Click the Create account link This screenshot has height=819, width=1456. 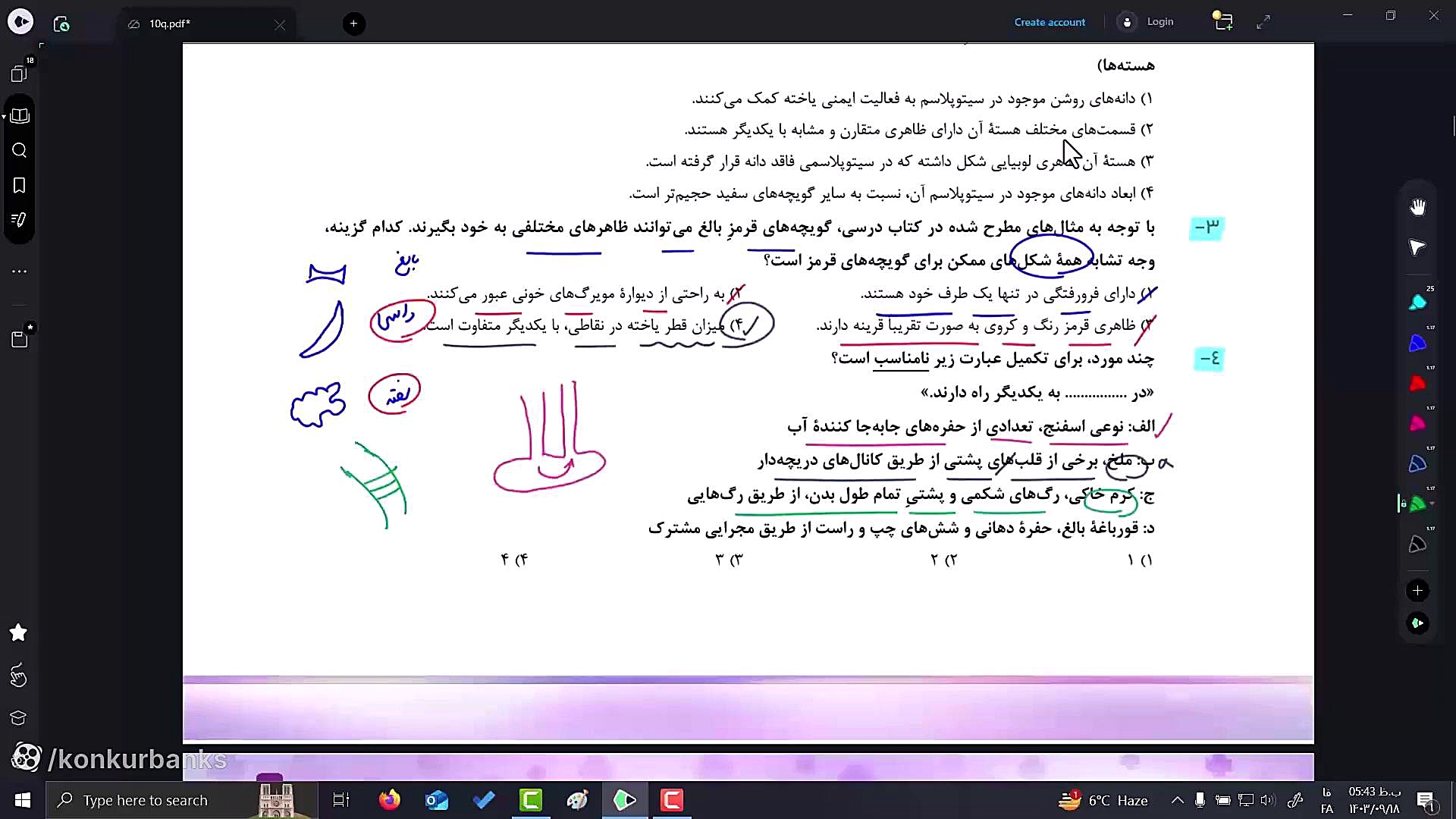click(x=1050, y=22)
